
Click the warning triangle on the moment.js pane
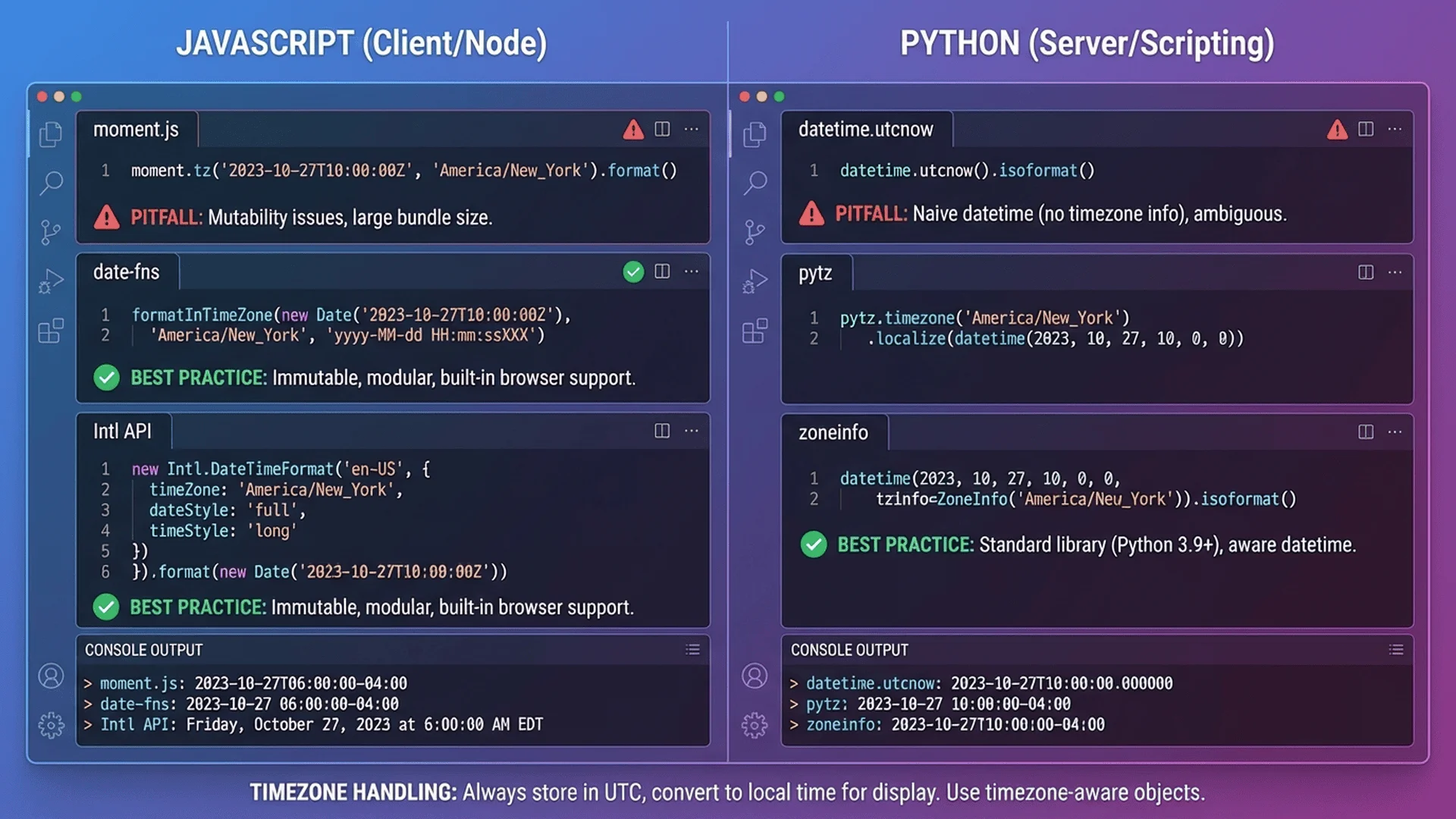pos(632,130)
